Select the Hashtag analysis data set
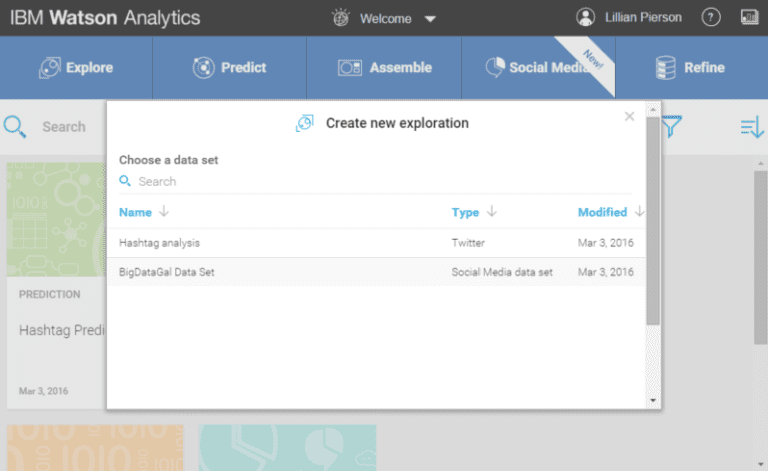The image size is (768, 471). [x=376, y=243]
